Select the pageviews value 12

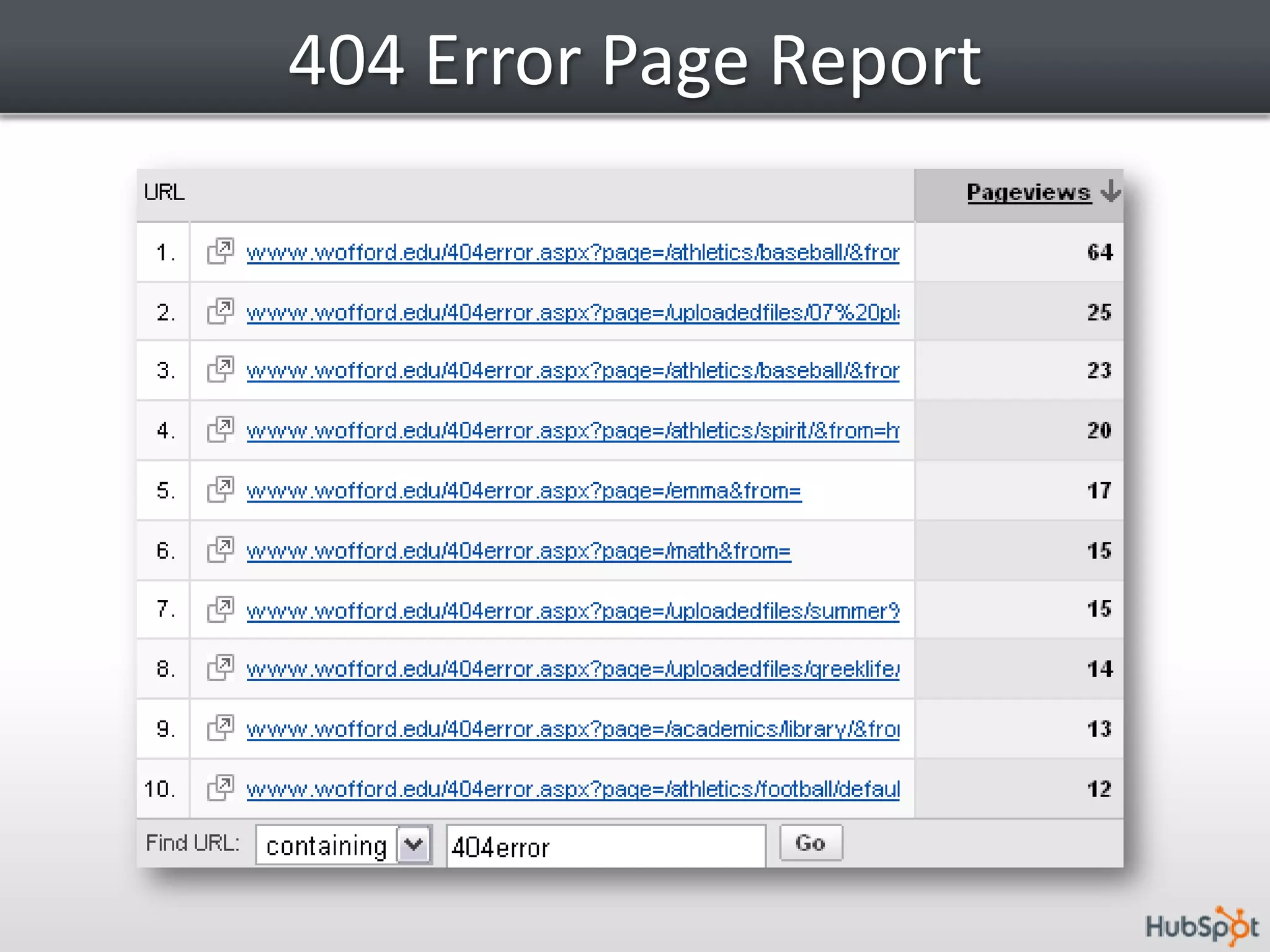click(x=1099, y=789)
